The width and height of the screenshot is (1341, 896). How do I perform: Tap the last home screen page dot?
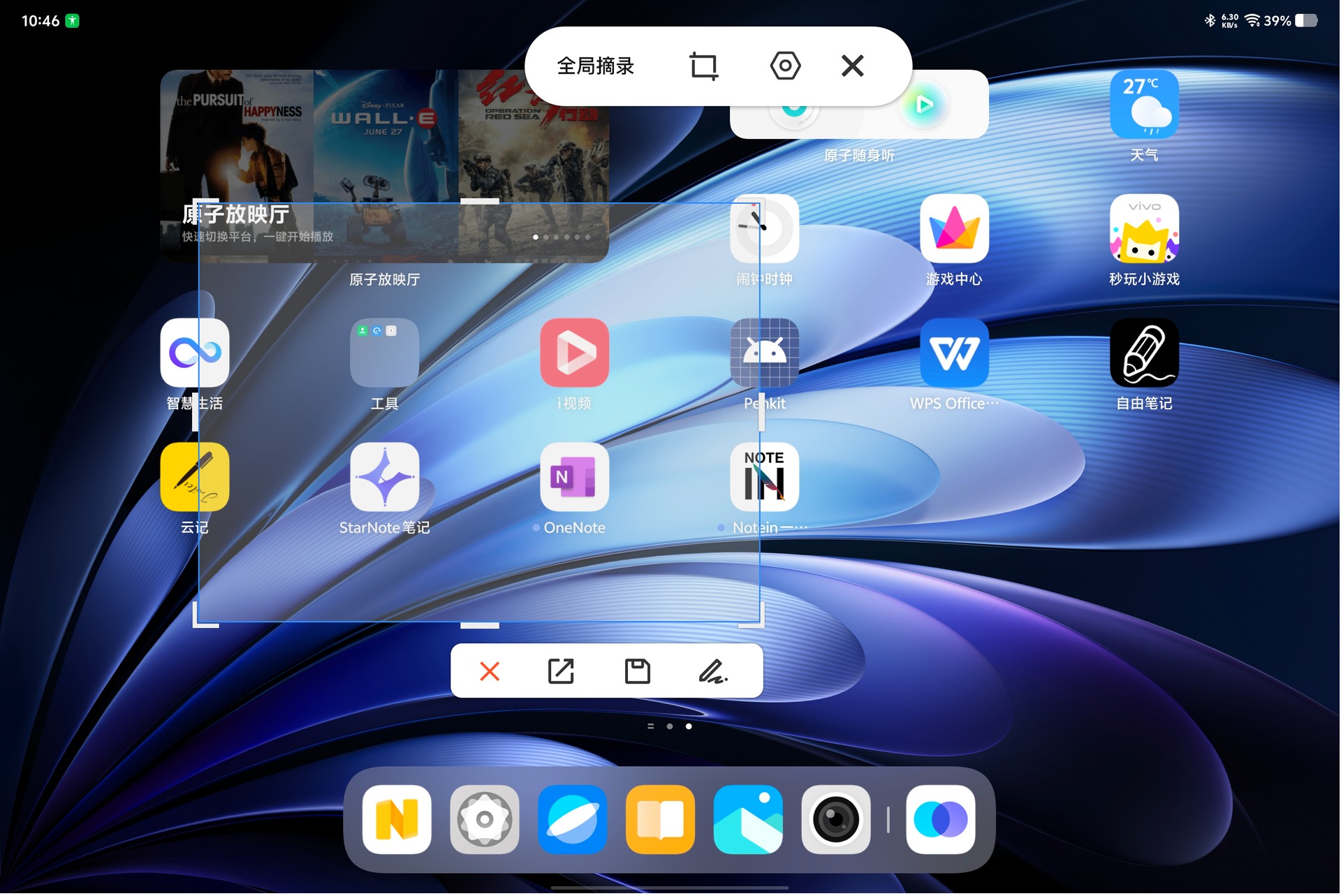point(689,726)
